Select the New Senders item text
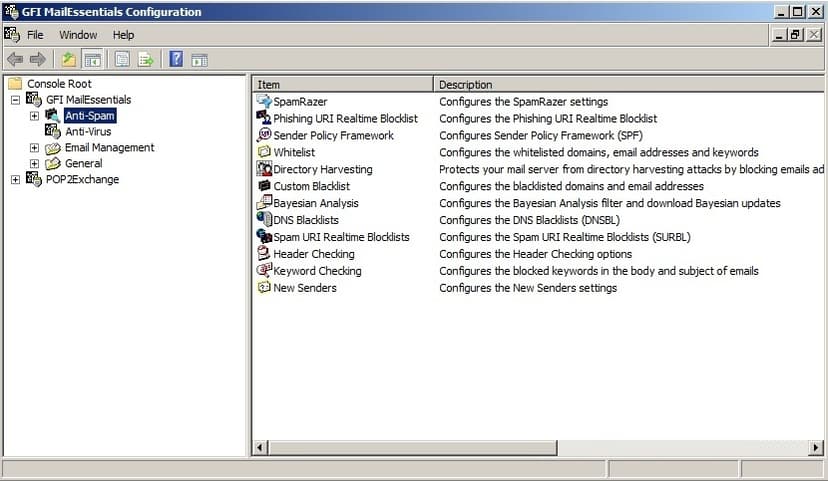Viewport: 828px width, 481px height. tap(305, 288)
